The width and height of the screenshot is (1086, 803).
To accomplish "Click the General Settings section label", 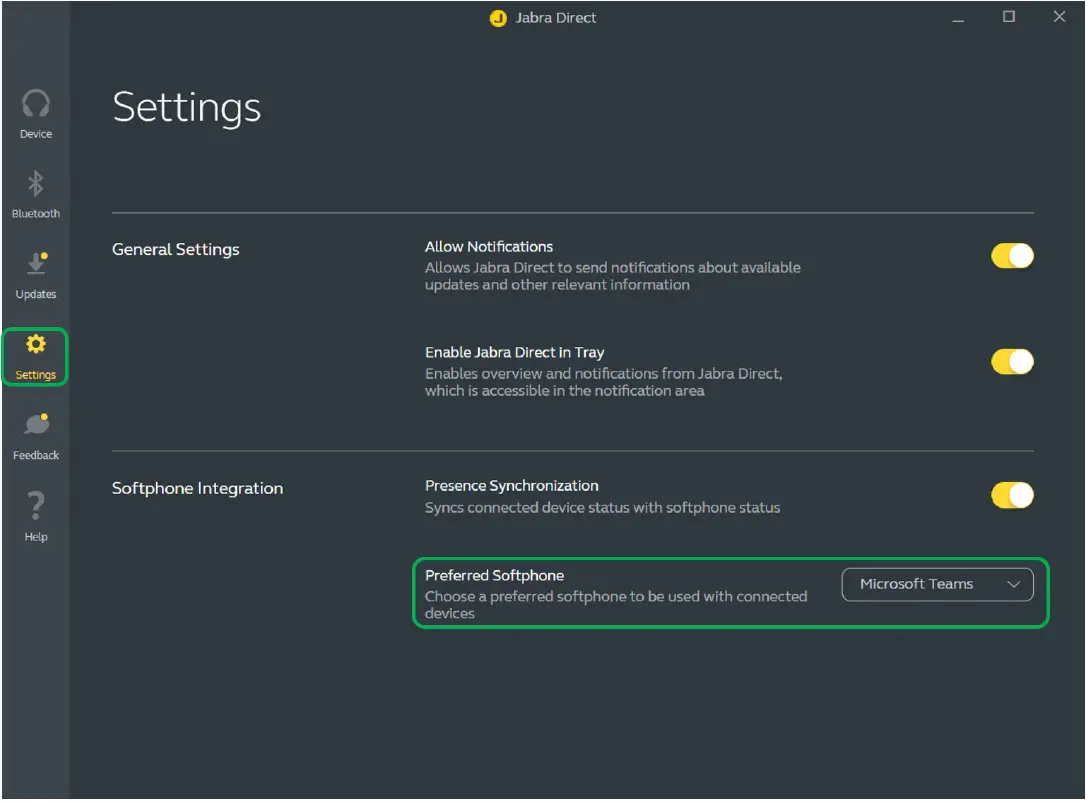I will (176, 249).
